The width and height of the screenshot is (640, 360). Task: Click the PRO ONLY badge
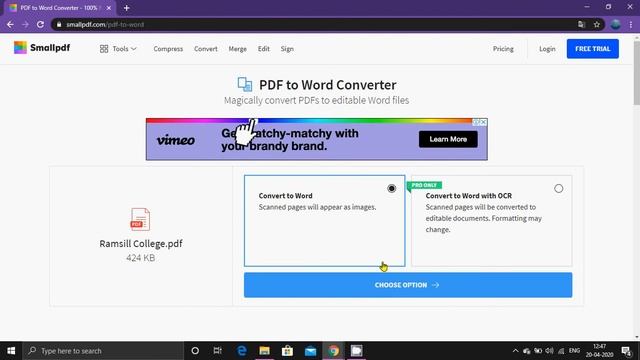[424, 185]
